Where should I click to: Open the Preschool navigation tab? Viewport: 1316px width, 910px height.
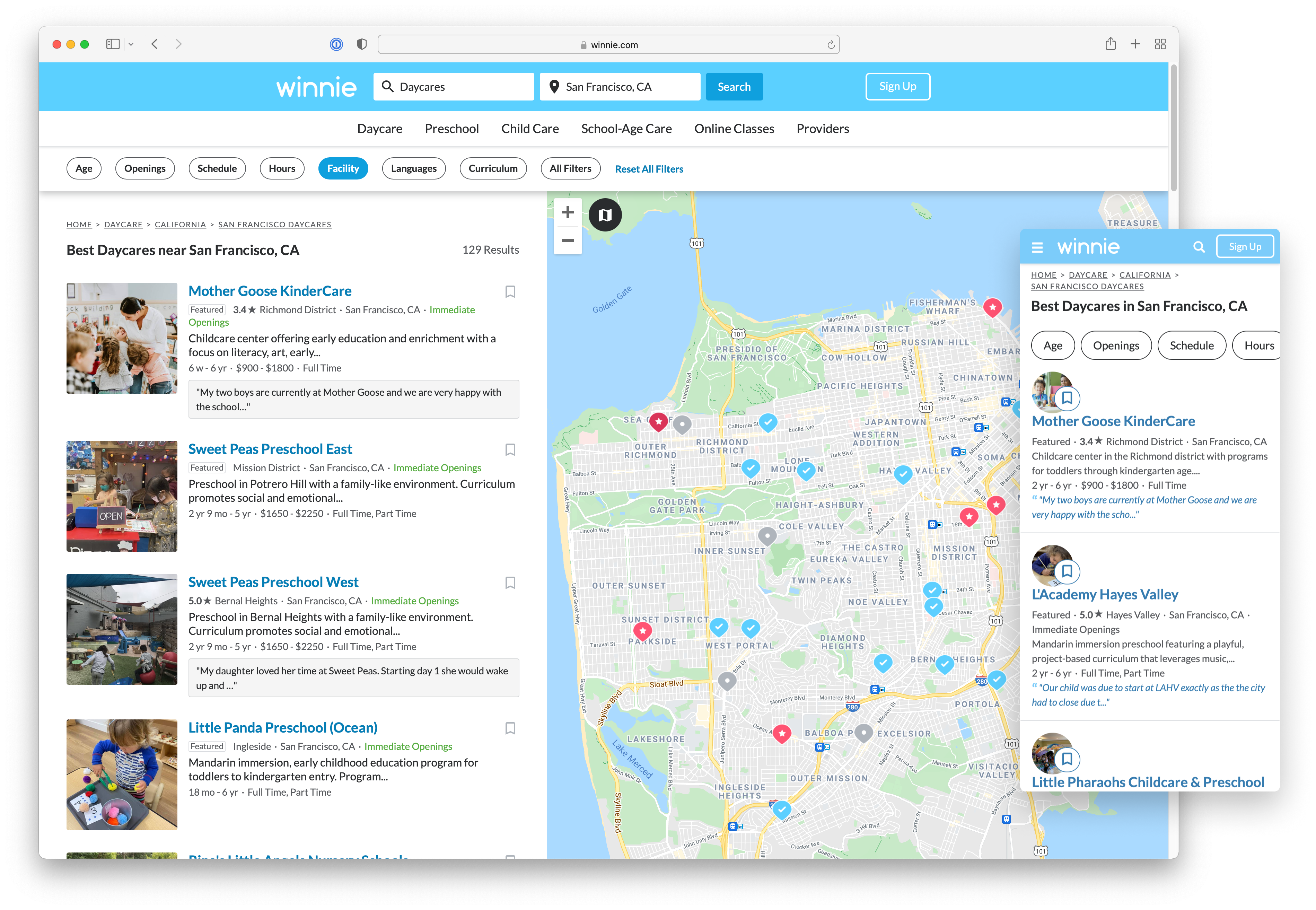tap(451, 129)
